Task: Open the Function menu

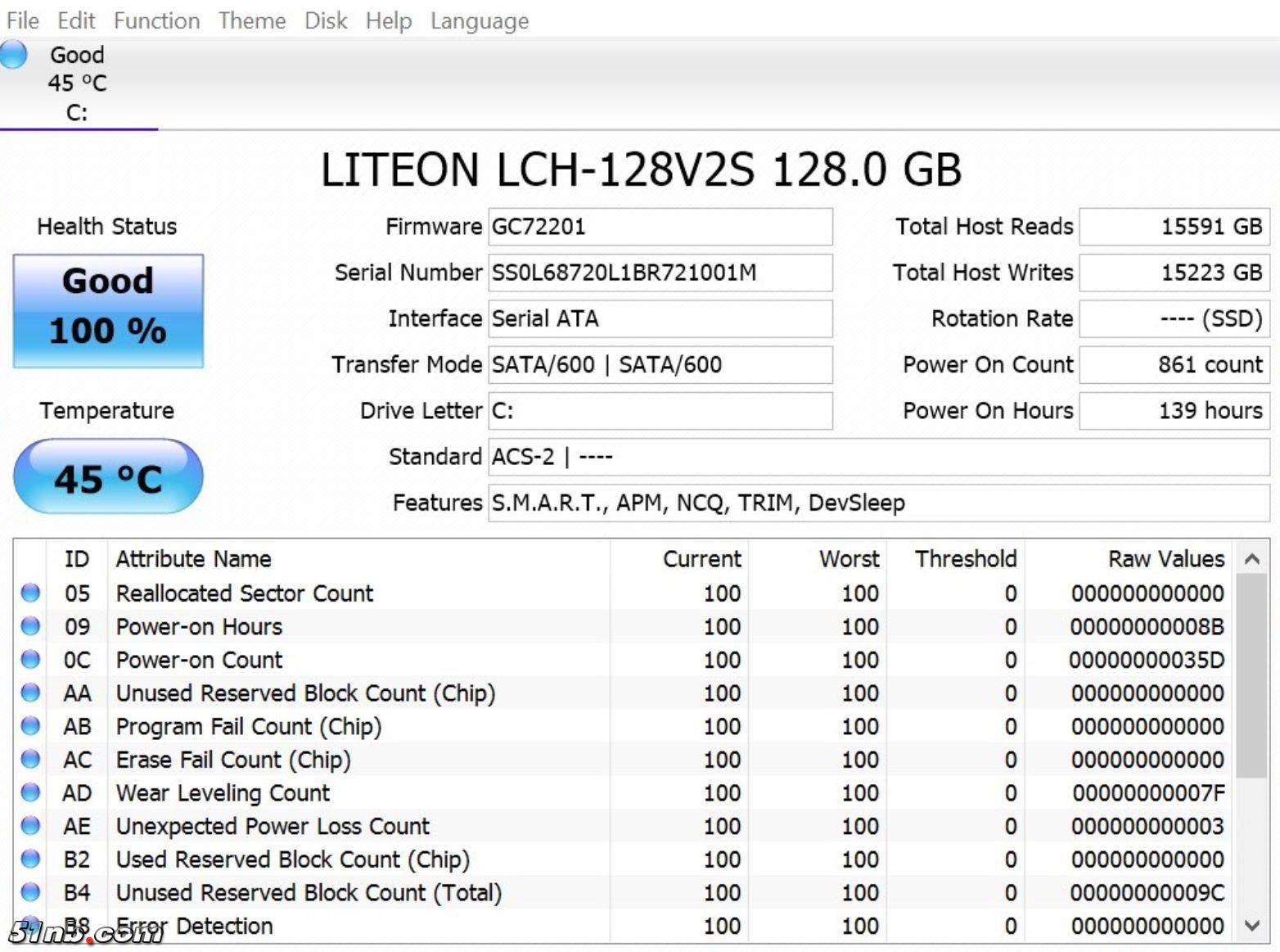Action: tap(156, 20)
